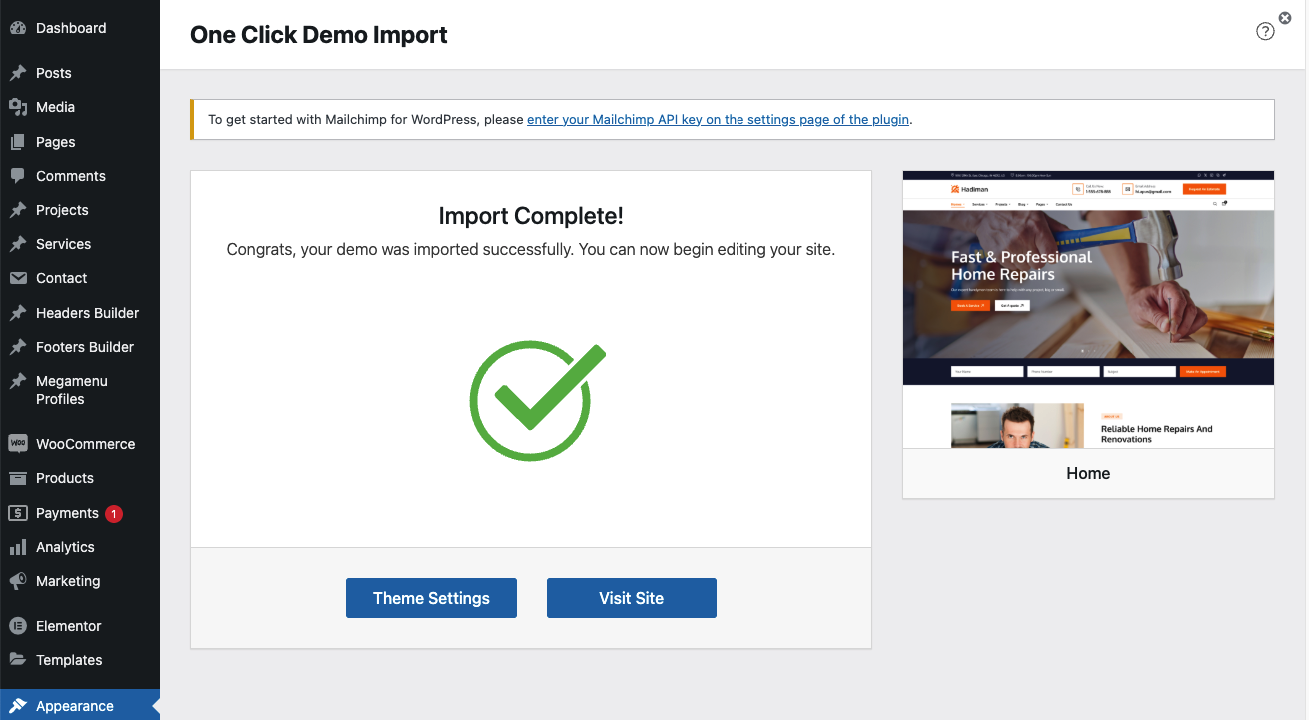The width and height of the screenshot is (1309, 720).
Task: Click the Comments speech bubble icon
Action: click(18, 175)
